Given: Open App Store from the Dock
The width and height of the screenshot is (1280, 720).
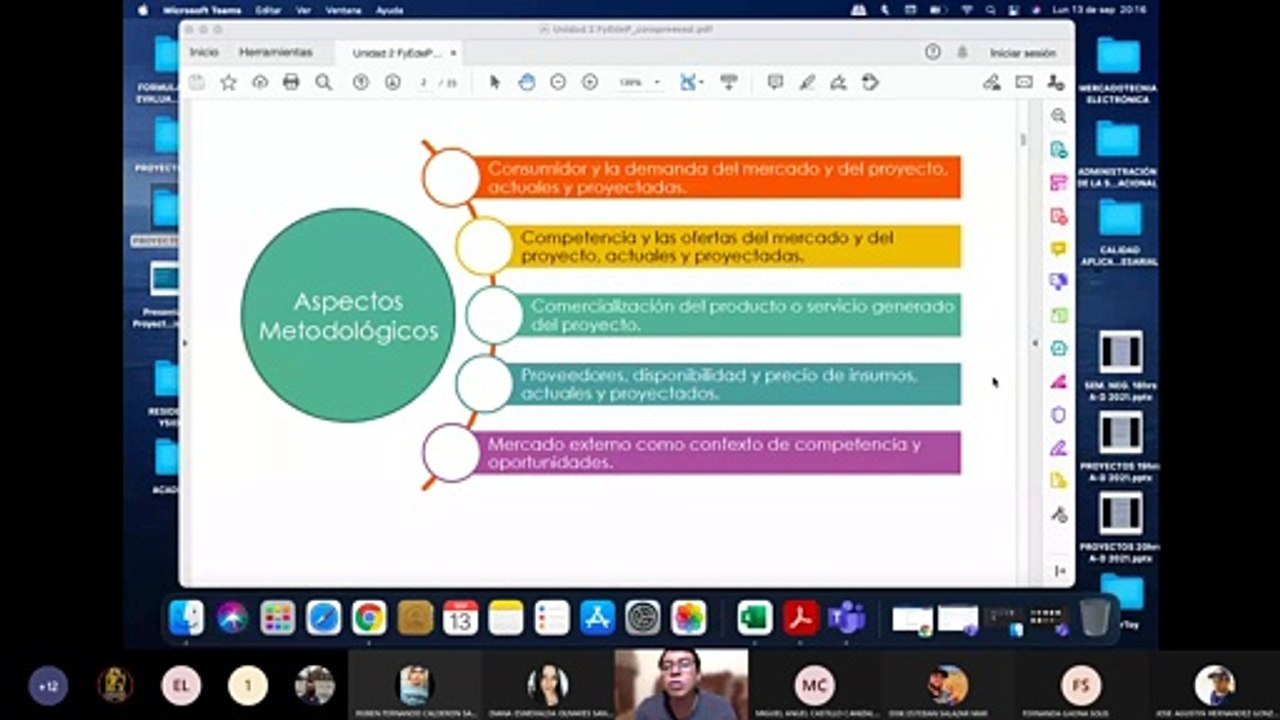Looking at the screenshot, I should click(597, 617).
